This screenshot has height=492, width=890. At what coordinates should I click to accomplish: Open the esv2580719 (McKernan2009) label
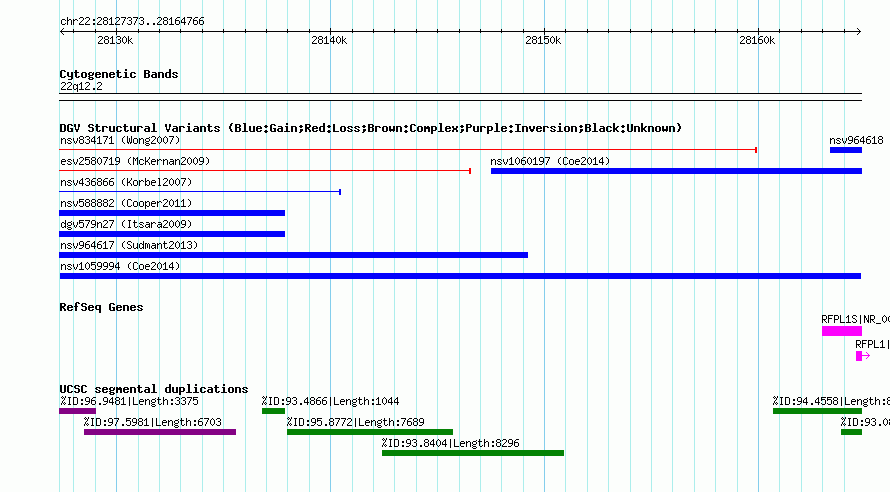tap(135, 161)
